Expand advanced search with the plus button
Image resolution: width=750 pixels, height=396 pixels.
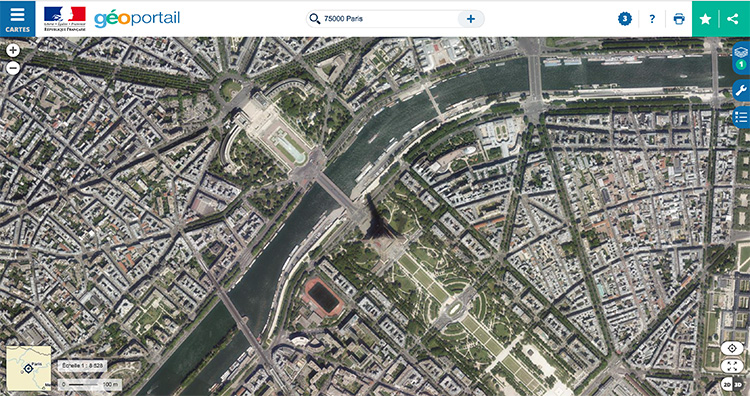[x=471, y=19]
